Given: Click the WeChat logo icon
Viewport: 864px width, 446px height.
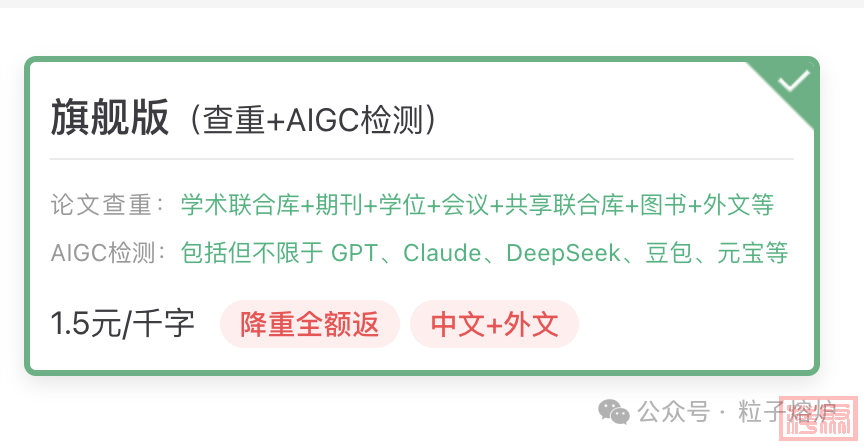Looking at the screenshot, I should pos(614,412).
